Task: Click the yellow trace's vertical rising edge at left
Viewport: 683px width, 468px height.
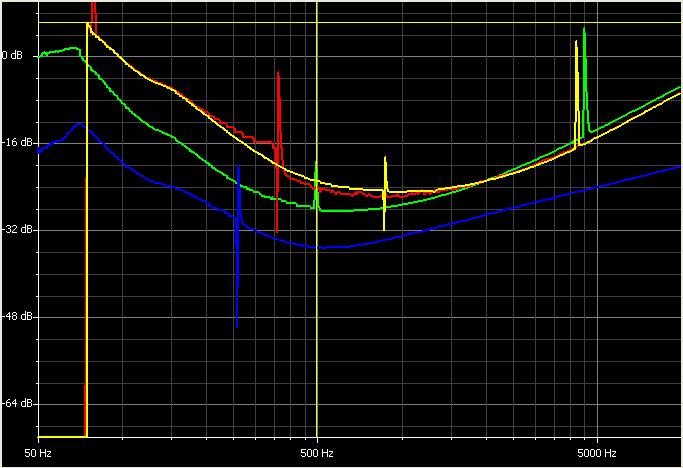Action: tap(87, 250)
